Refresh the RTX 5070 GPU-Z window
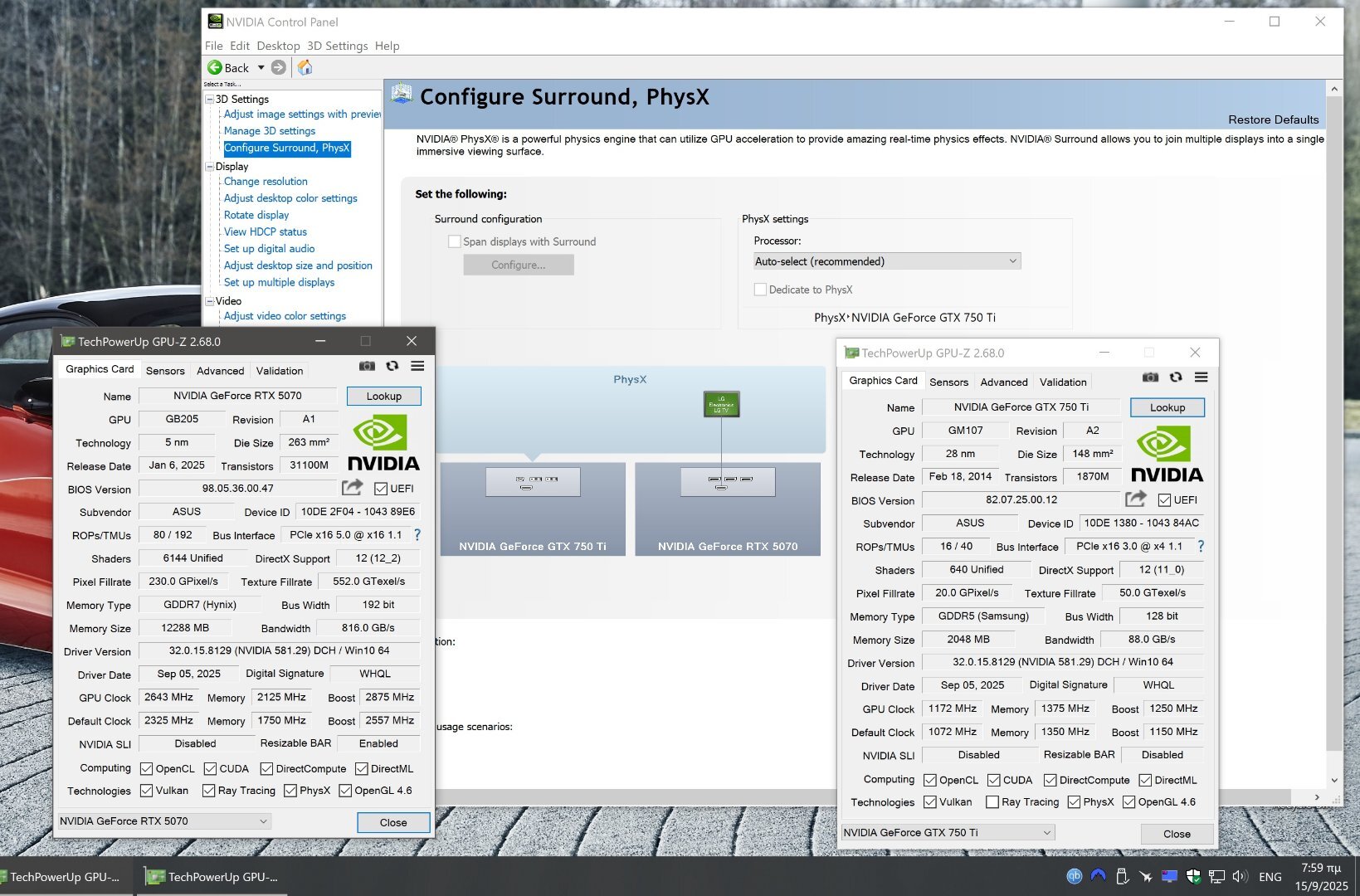The height and width of the screenshot is (896, 1360). click(392, 366)
